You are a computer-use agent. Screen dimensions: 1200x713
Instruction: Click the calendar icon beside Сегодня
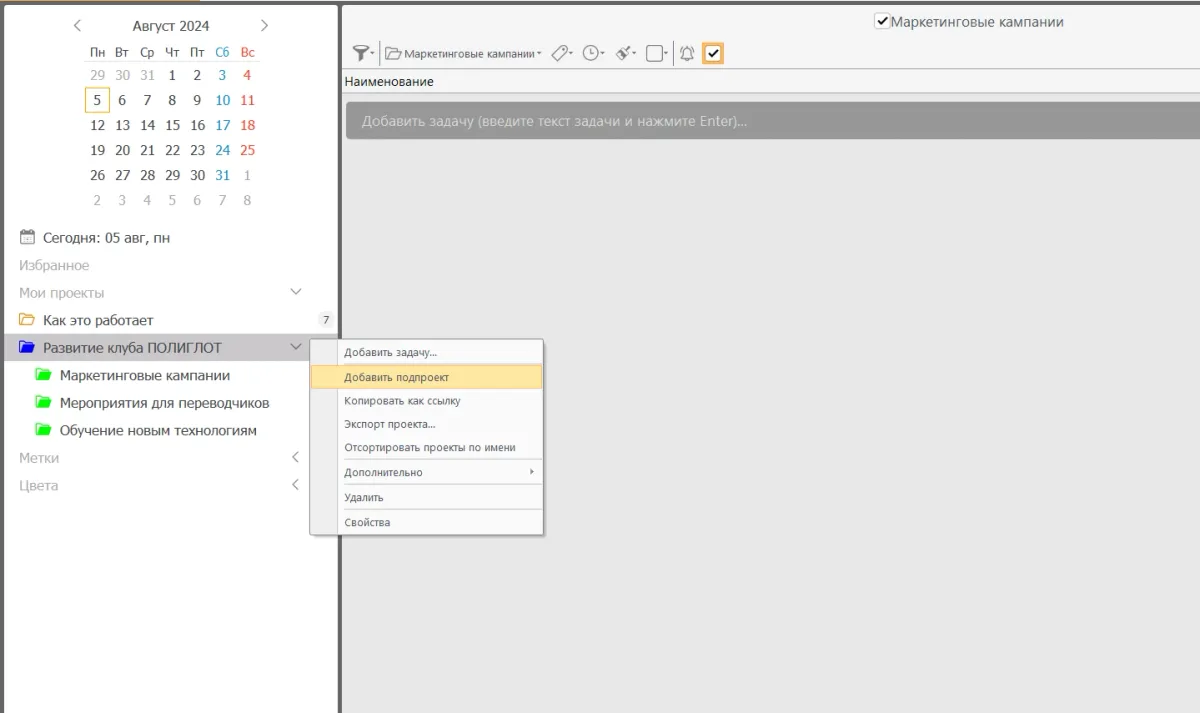coord(28,238)
